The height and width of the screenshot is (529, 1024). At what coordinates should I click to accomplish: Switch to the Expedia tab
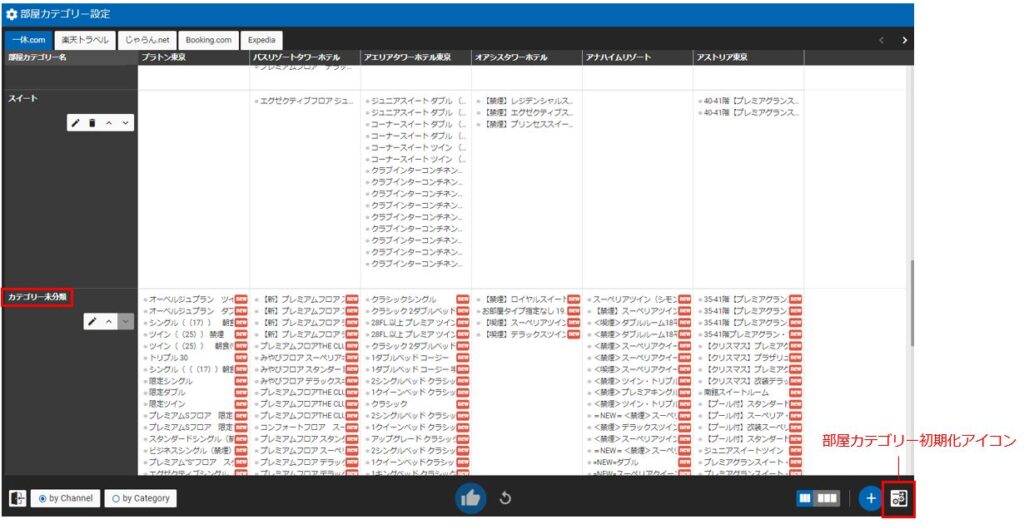coord(264,40)
